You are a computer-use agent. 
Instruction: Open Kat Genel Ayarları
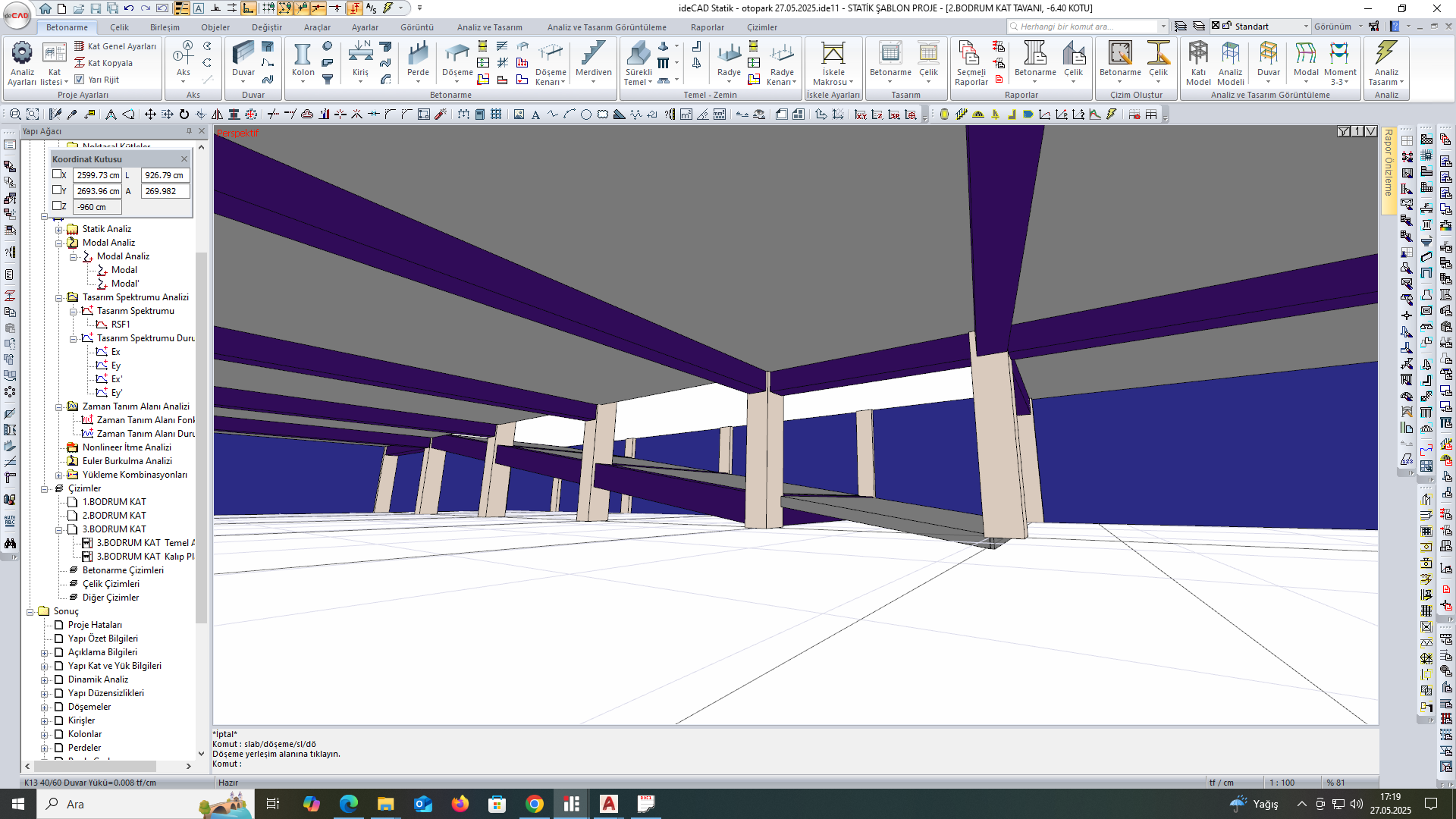[x=115, y=46]
